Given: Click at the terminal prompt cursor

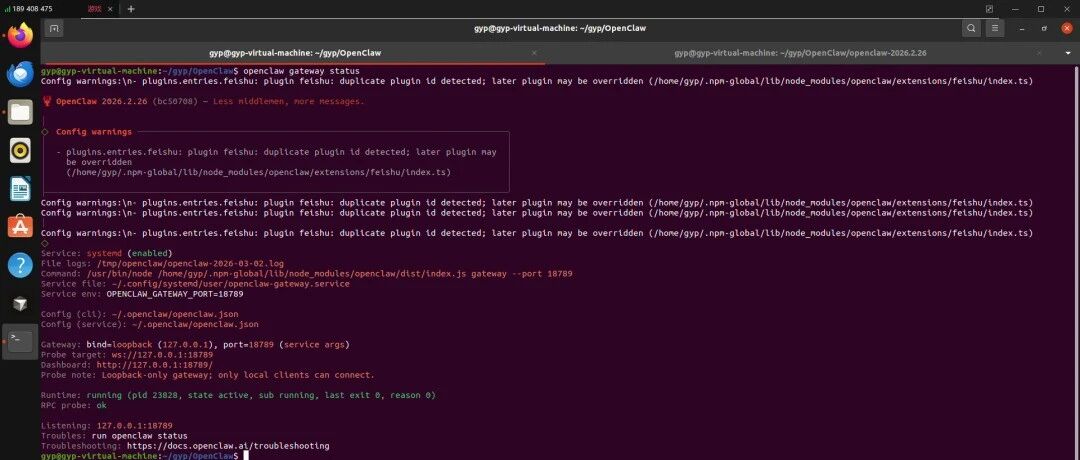Looking at the screenshot, I should (246, 456).
